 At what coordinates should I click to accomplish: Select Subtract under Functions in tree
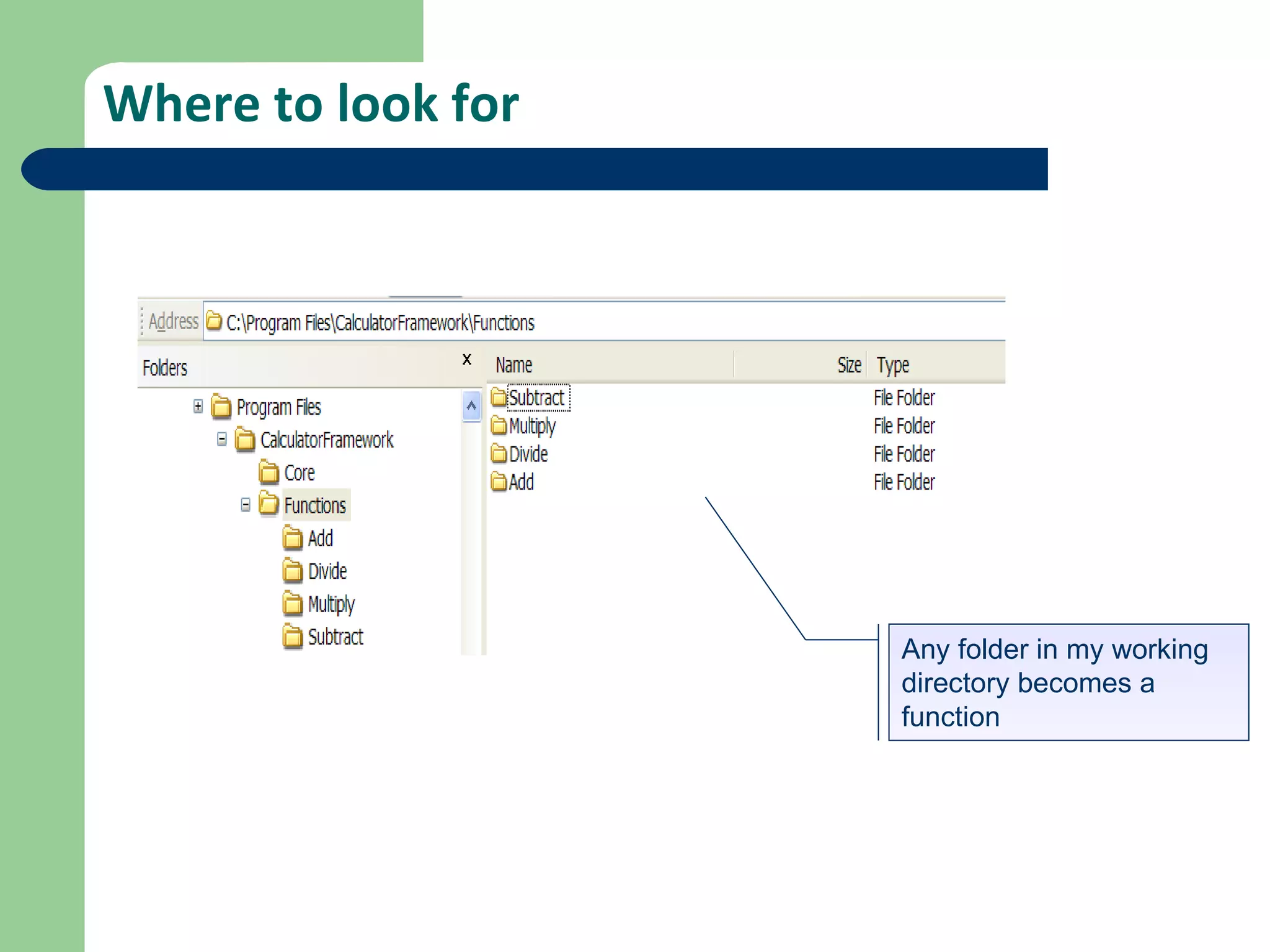tap(335, 637)
